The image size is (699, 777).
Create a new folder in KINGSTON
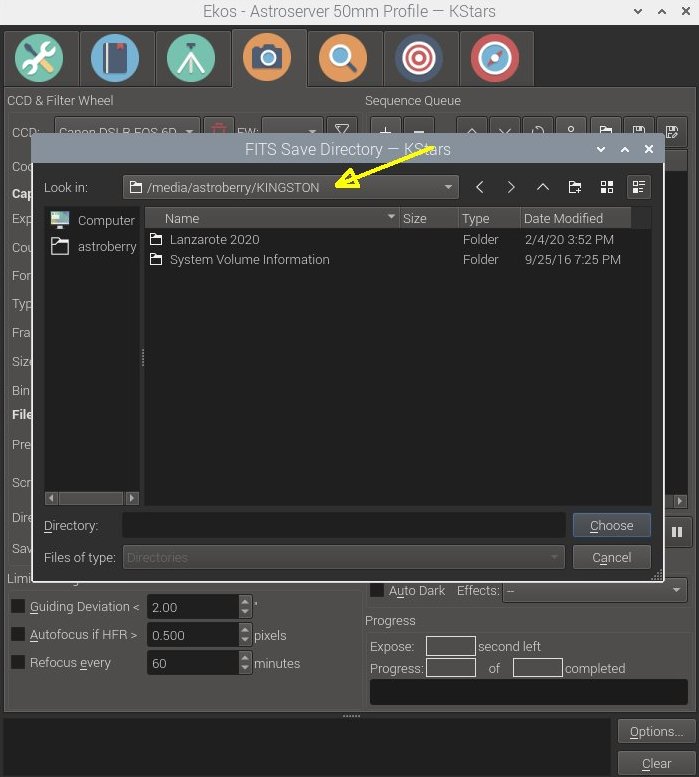point(575,187)
